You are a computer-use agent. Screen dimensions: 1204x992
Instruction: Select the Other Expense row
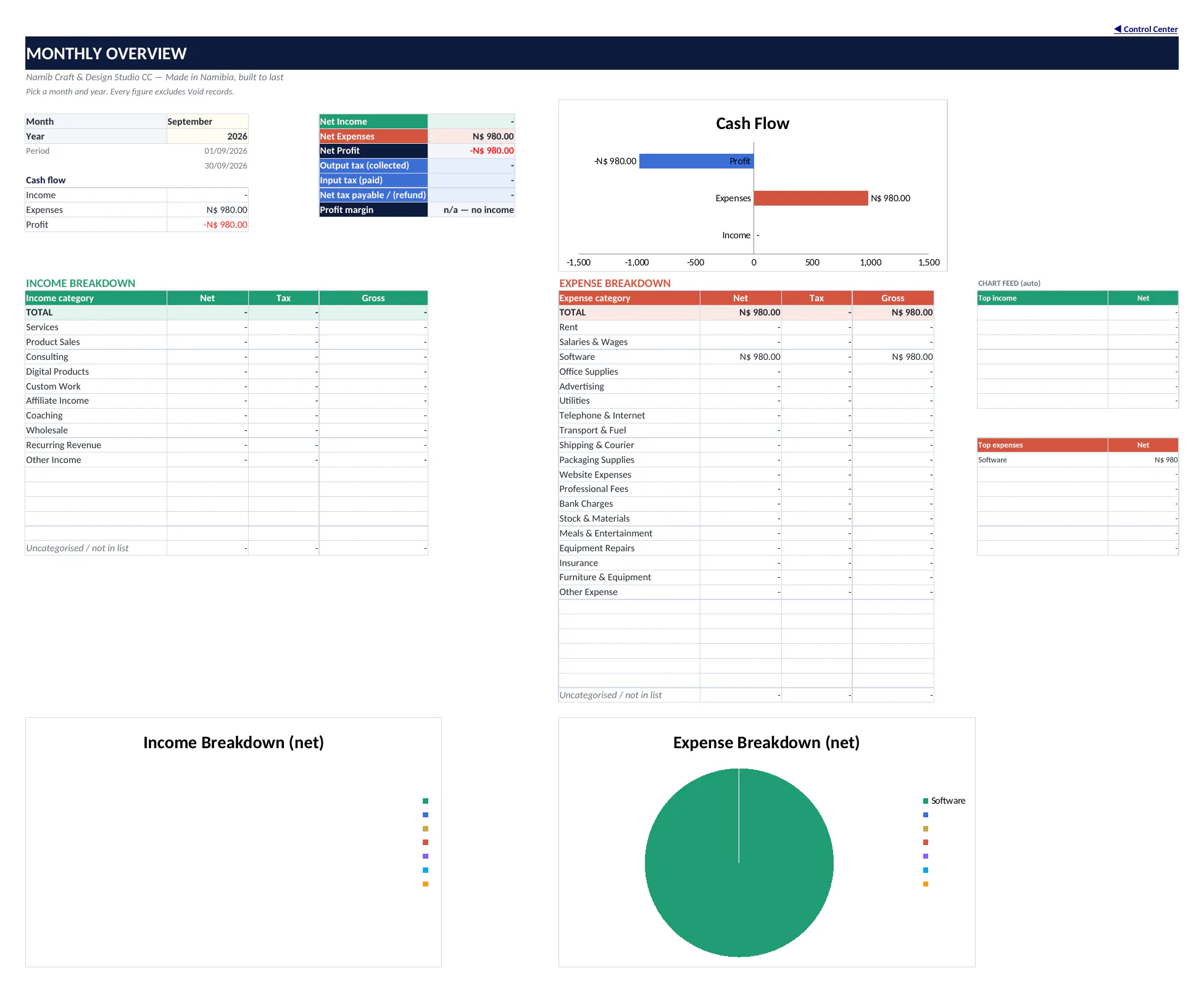(746, 592)
